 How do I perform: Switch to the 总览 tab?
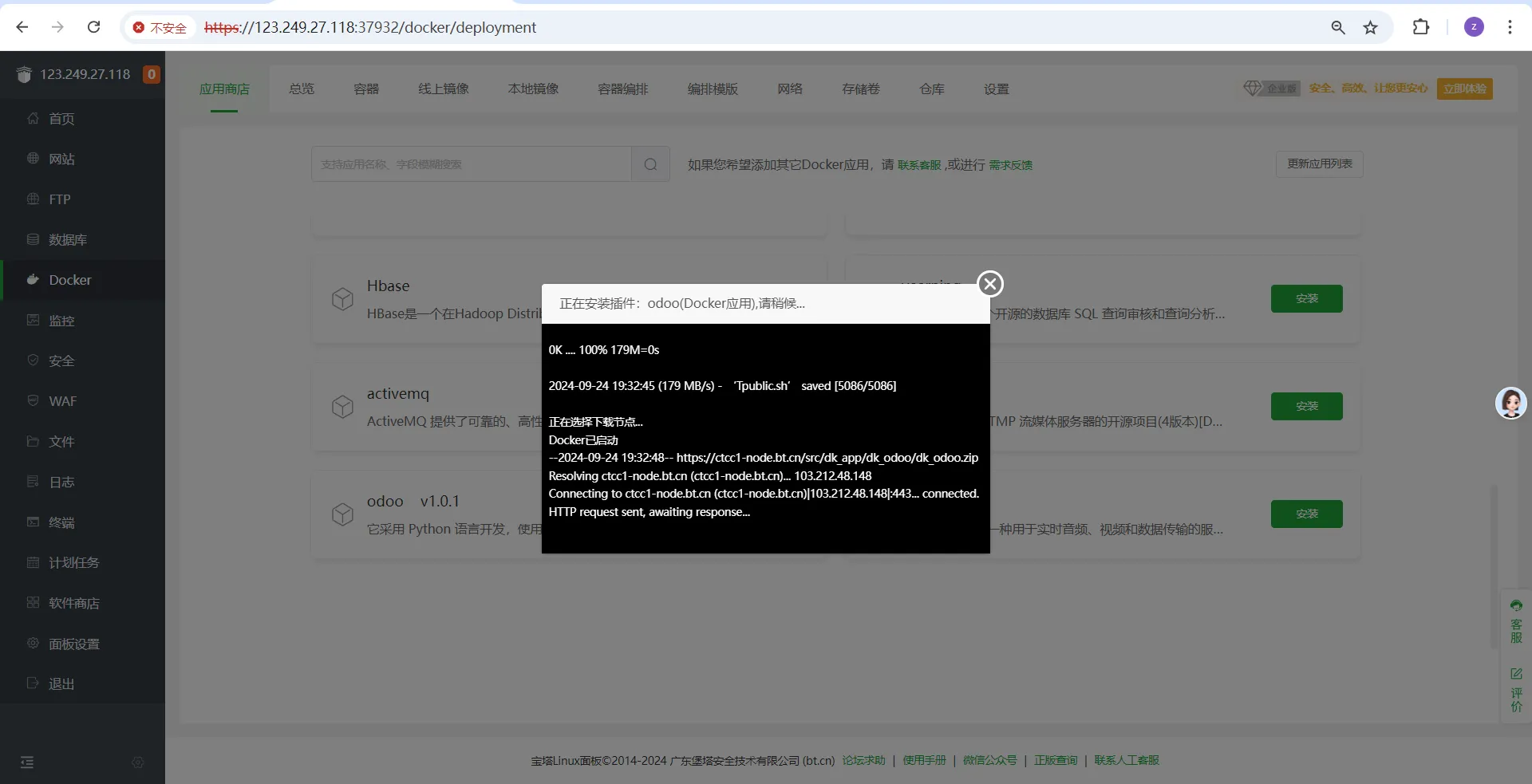[x=302, y=89]
